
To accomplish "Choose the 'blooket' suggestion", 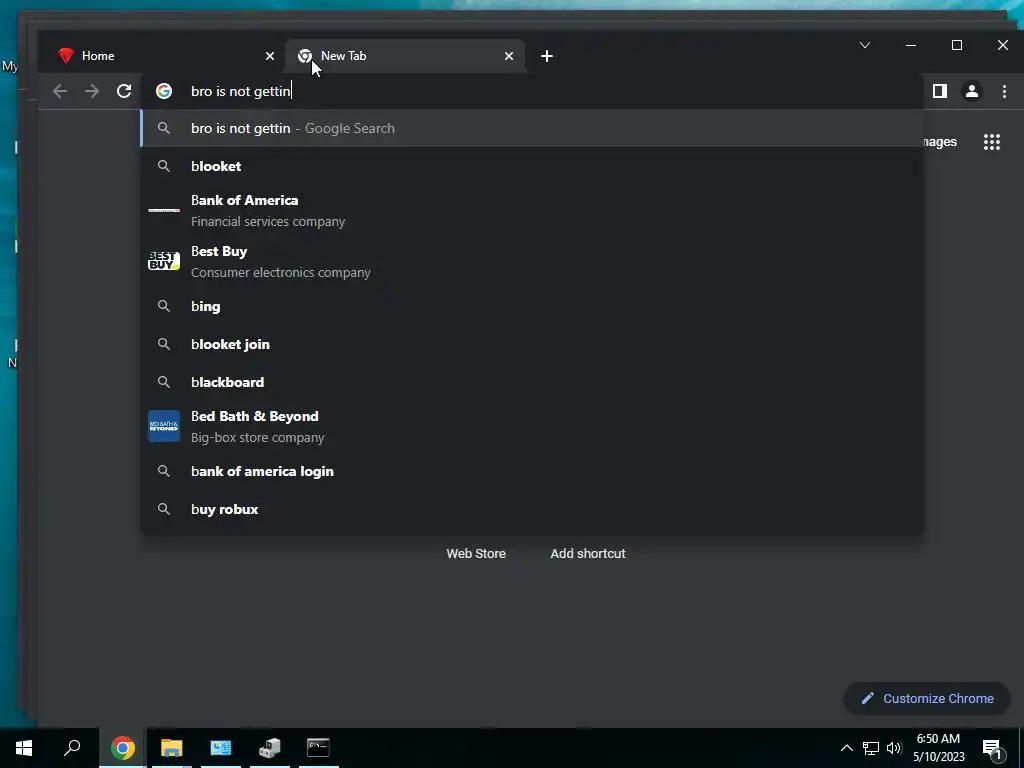I will tap(532, 166).
